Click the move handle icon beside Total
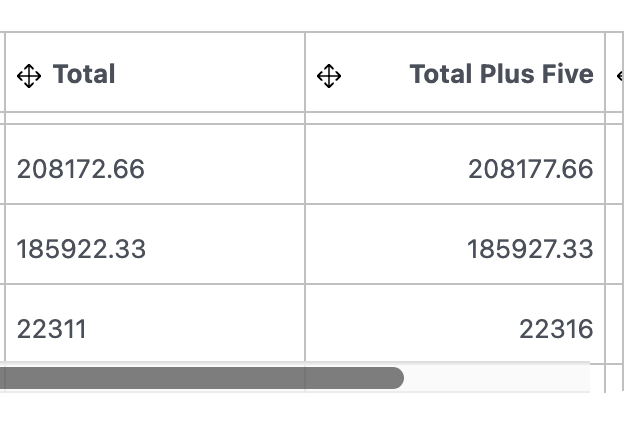632x424 pixels. 29,76
